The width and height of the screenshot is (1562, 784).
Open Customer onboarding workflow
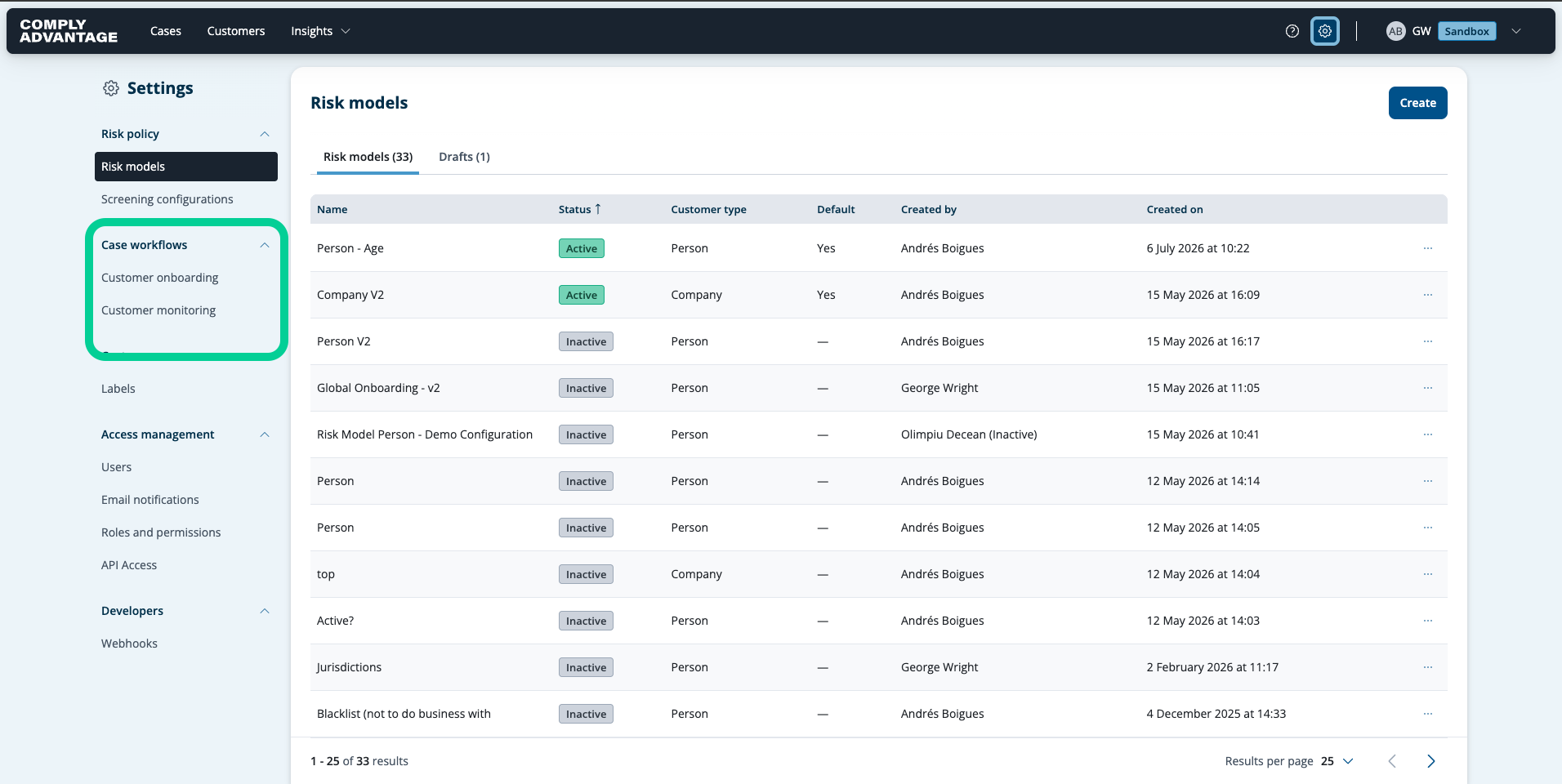pos(160,278)
